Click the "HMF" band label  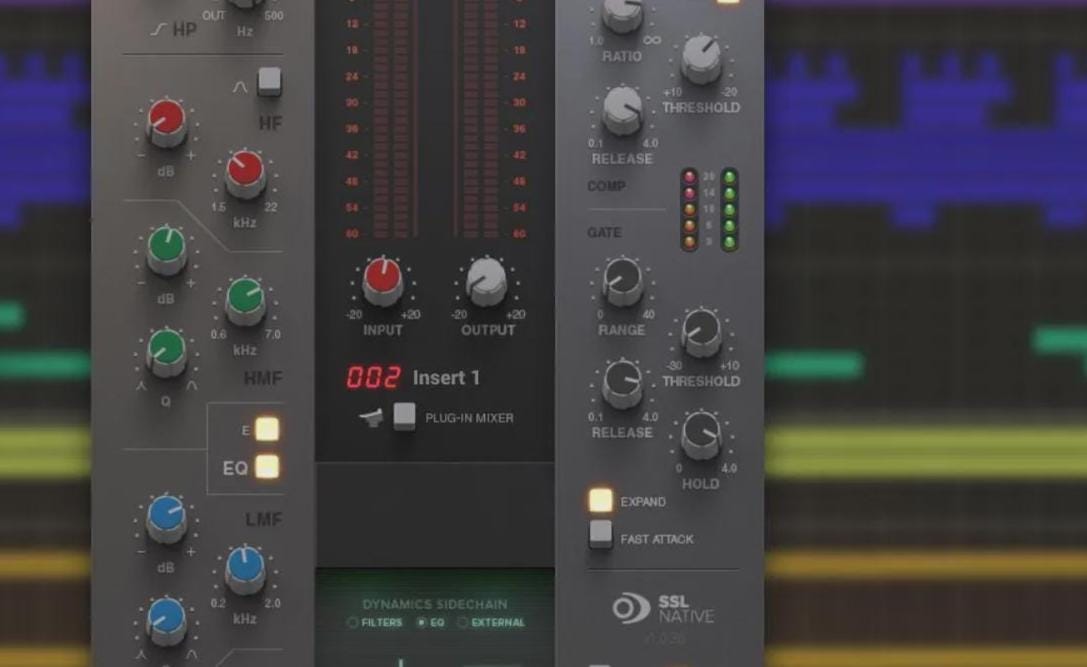point(263,378)
